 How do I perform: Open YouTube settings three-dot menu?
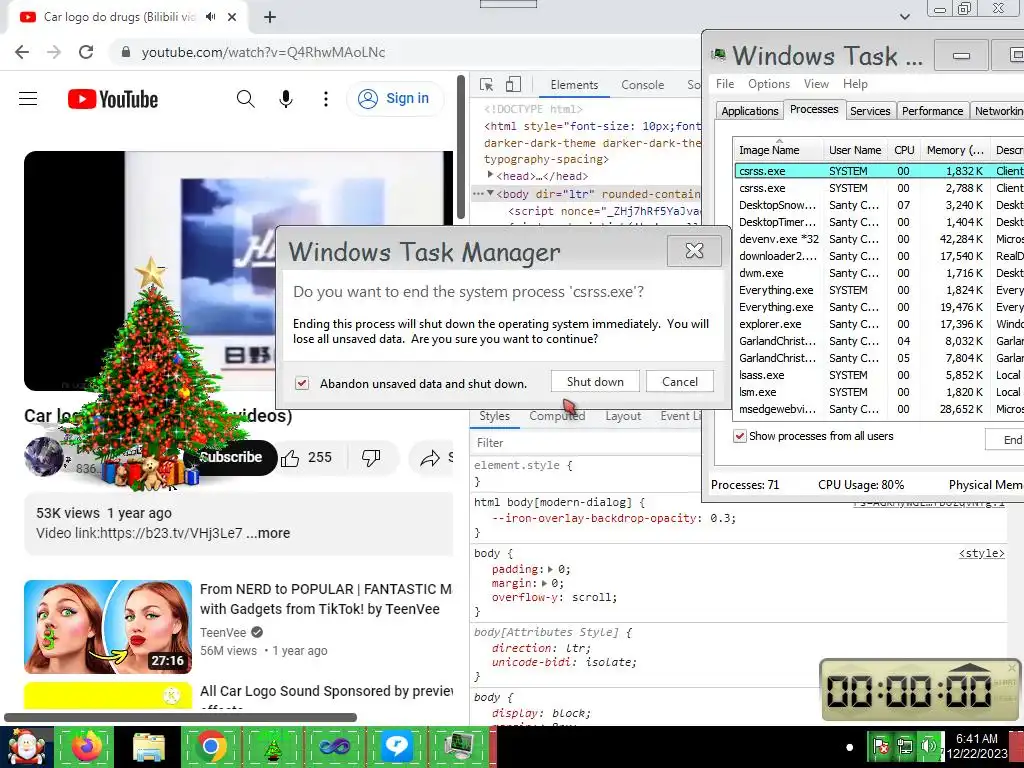(x=325, y=99)
